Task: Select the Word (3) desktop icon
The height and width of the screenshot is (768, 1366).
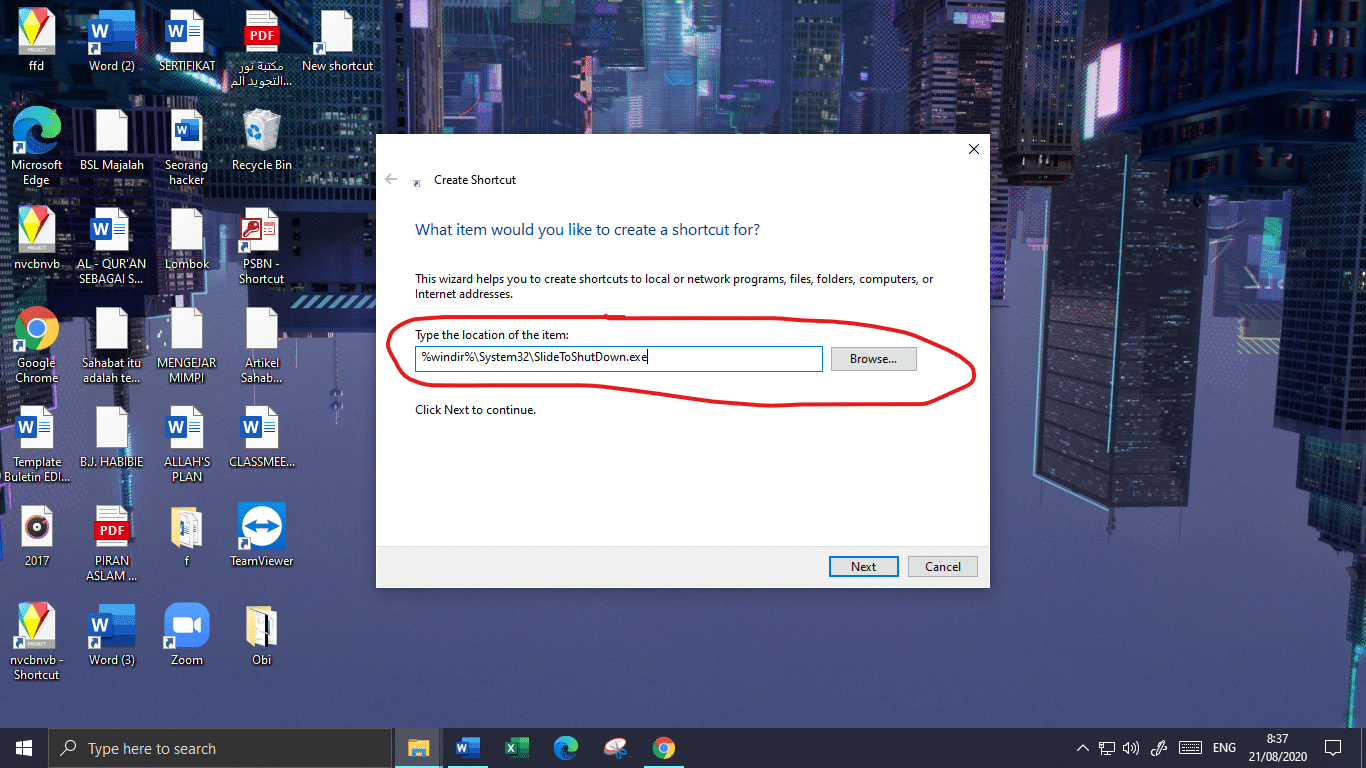Action: [x=112, y=635]
